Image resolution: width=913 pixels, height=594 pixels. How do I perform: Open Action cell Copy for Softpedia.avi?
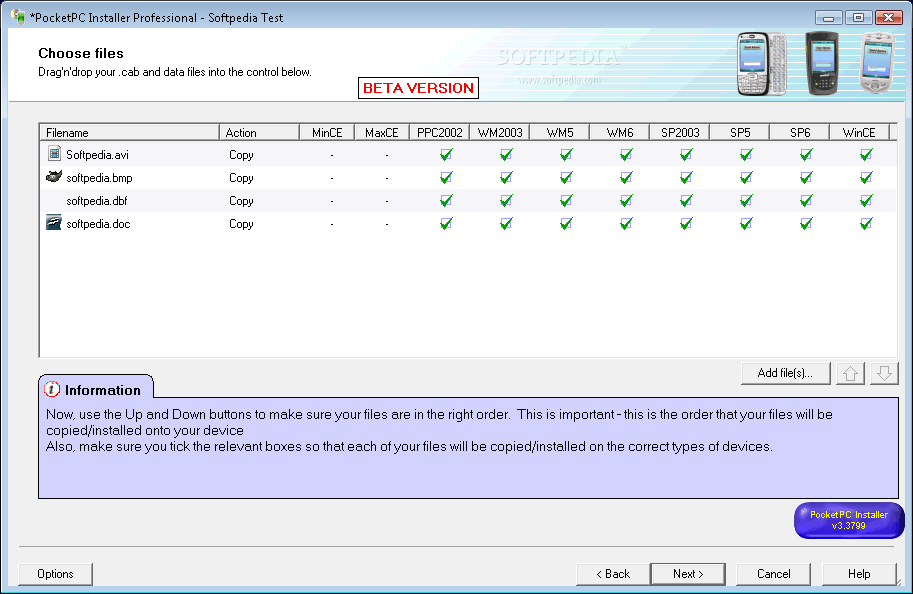point(241,155)
